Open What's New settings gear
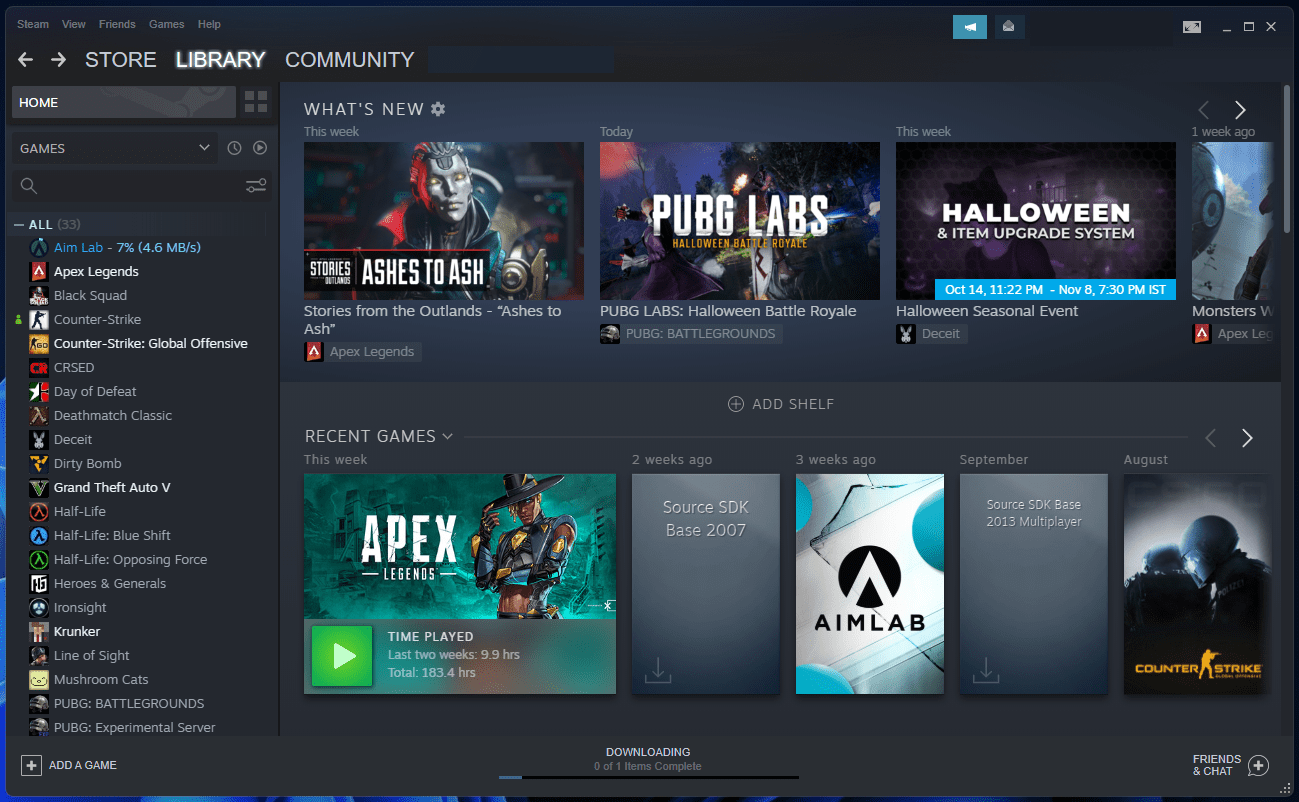This screenshot has height=802, width=1299. [x=438, y=109]
